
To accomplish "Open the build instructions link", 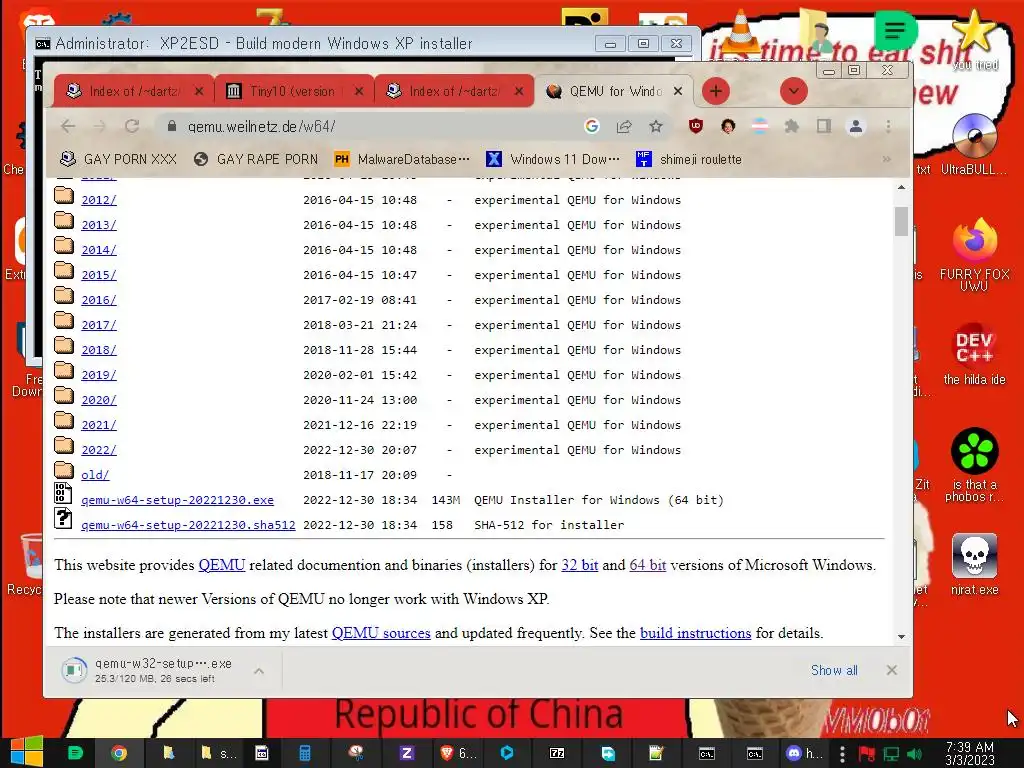I will (696, 633).
